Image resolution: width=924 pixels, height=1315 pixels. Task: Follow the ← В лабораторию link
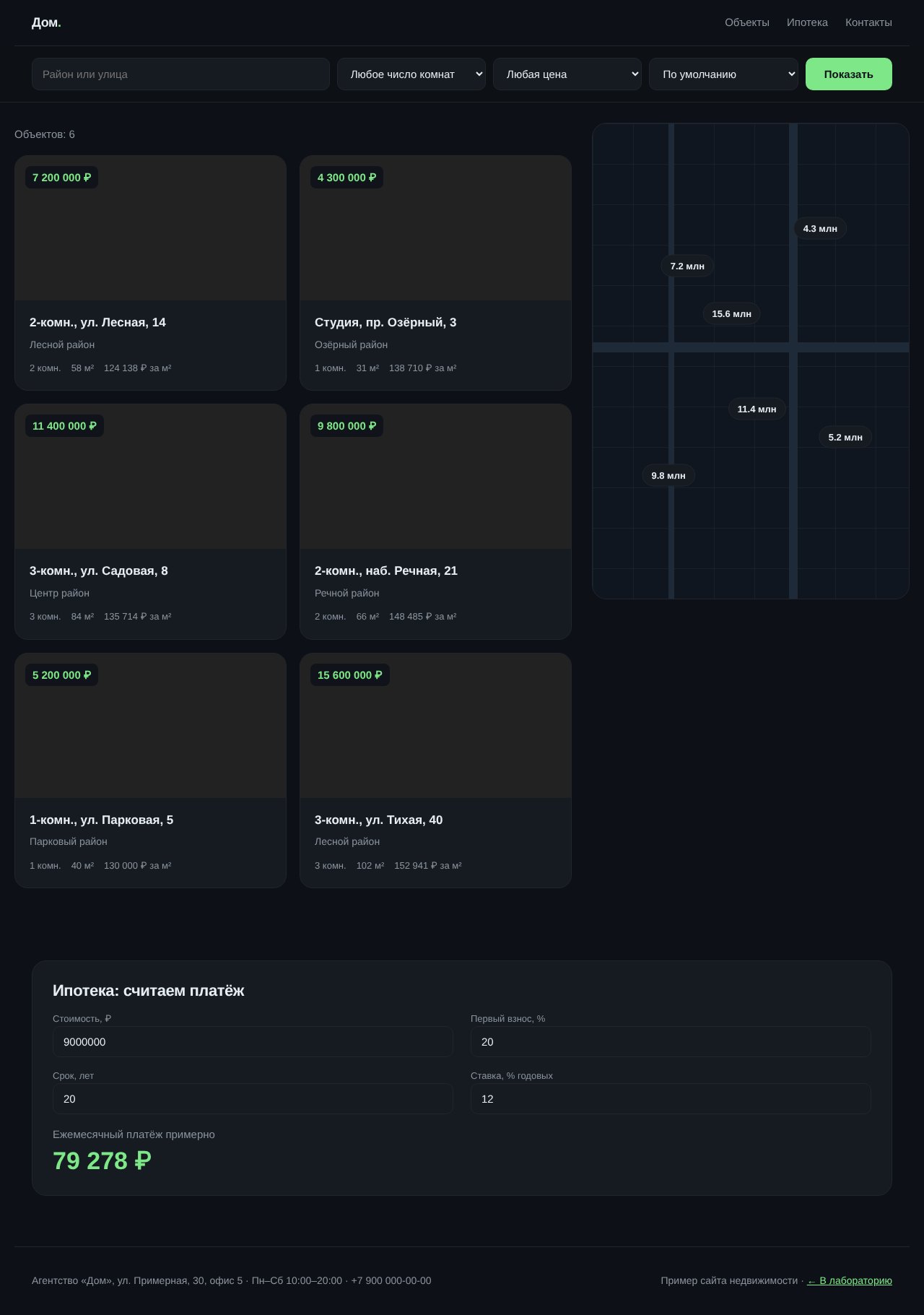[x=850, y=1280]
